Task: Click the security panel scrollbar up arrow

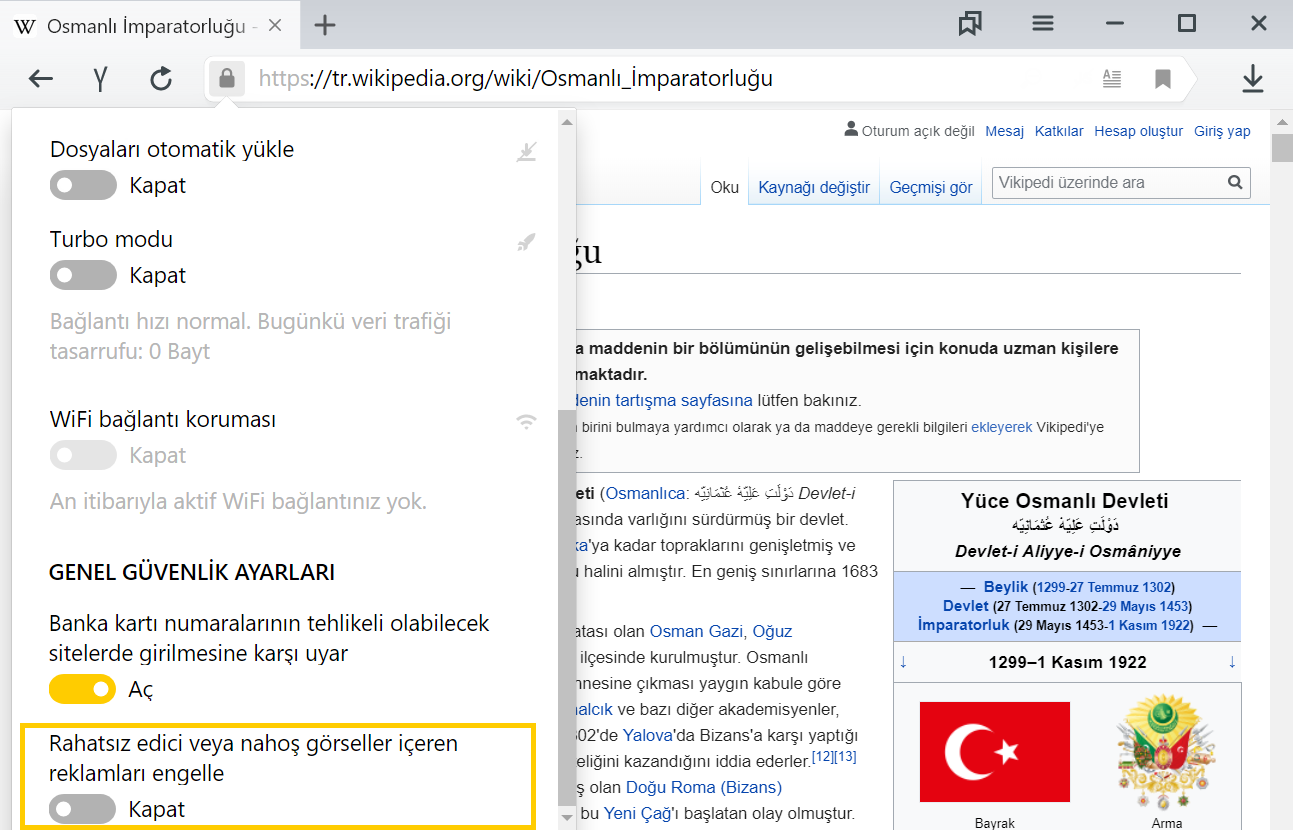Action: click(x=567, y=122)
